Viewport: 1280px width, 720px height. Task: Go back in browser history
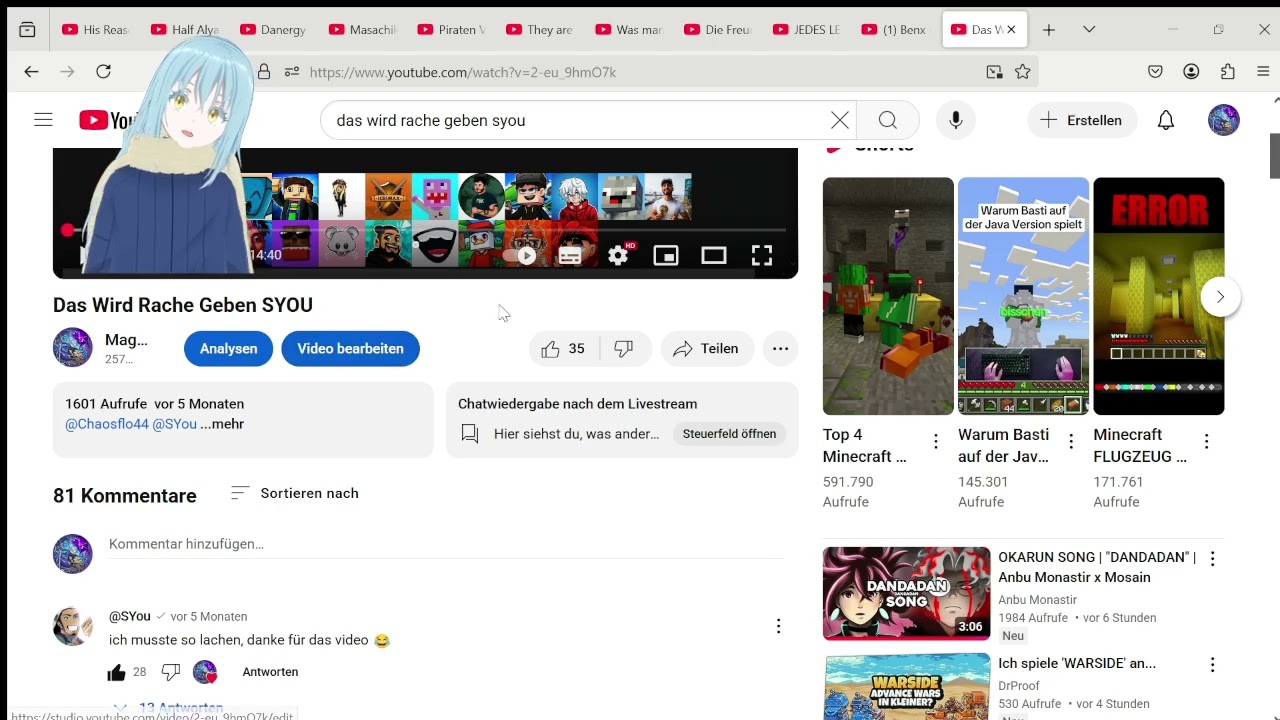tap(31, 72)
